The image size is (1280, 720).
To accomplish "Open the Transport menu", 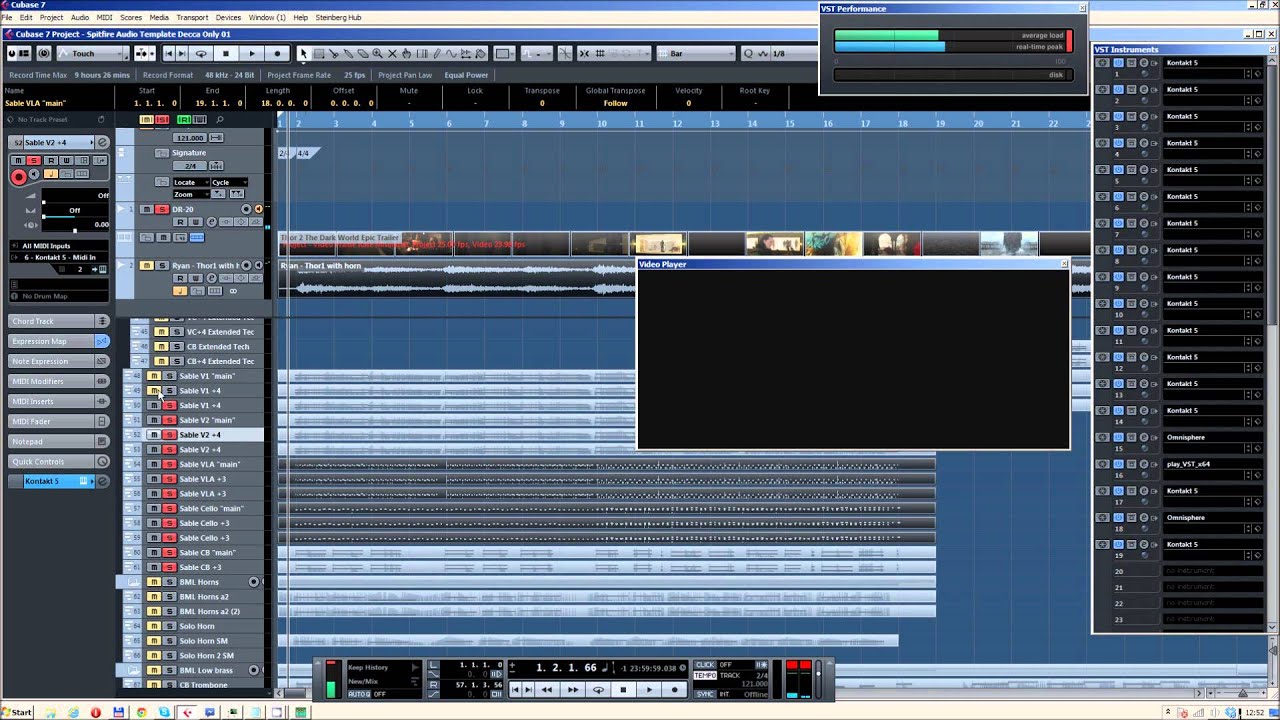I will 192,18.
